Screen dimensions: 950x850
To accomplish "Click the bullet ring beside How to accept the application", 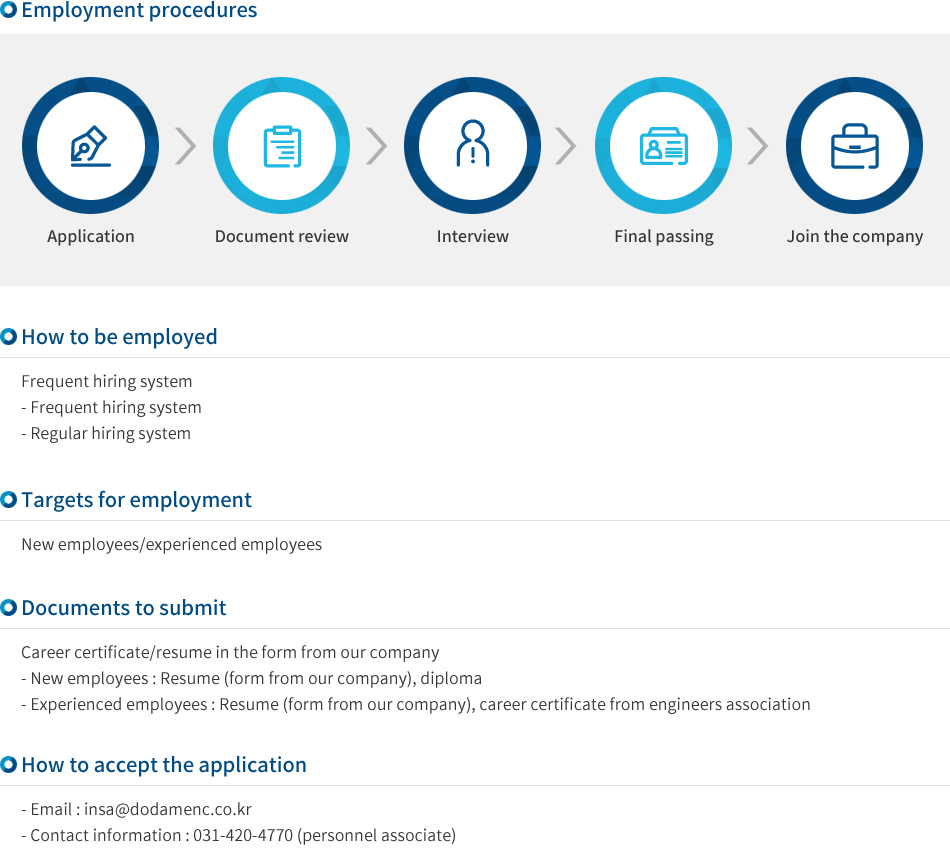I will (x=8, y=764).
